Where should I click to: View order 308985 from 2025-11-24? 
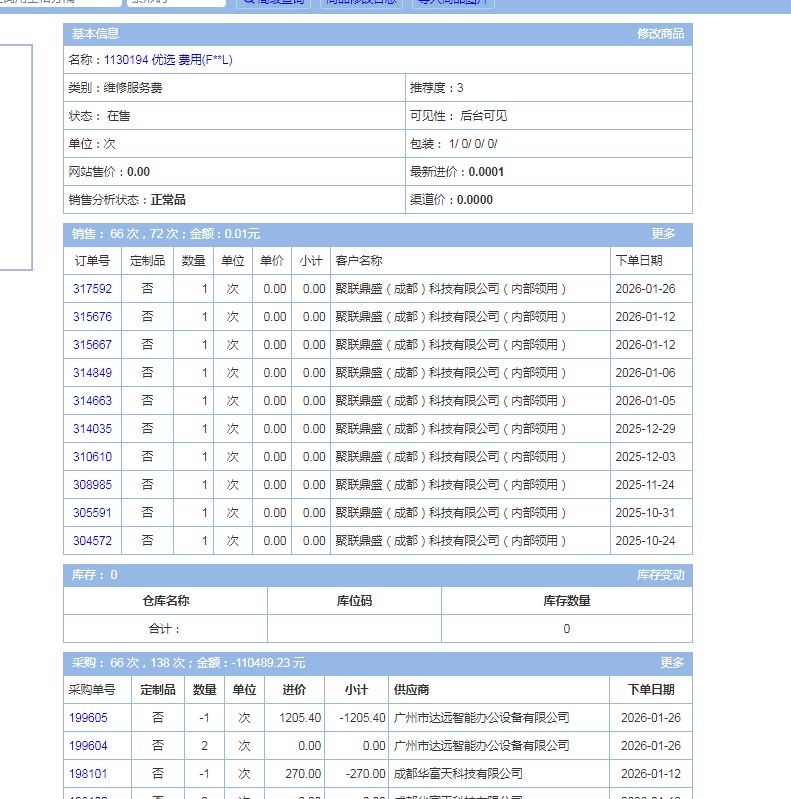[x=92, y=485]
